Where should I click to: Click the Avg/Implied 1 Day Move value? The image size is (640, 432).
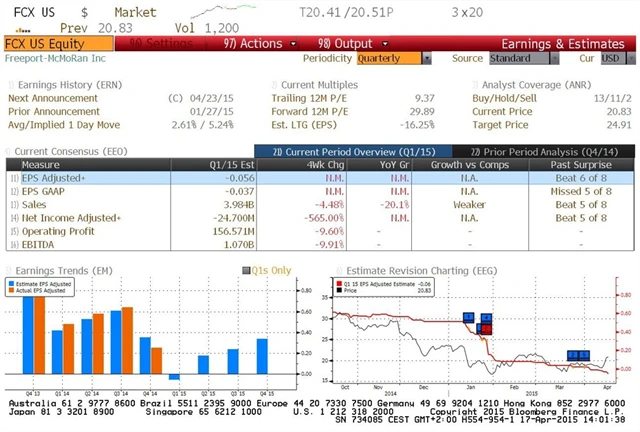pos(202,125)
